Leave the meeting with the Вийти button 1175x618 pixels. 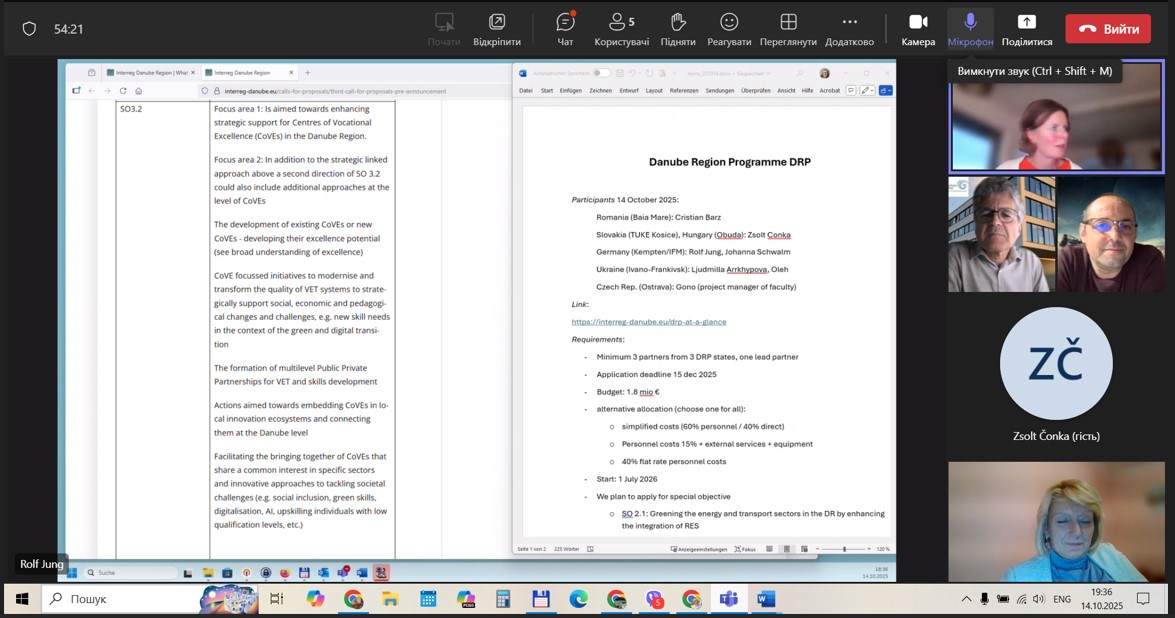[x=1107, y=29]
